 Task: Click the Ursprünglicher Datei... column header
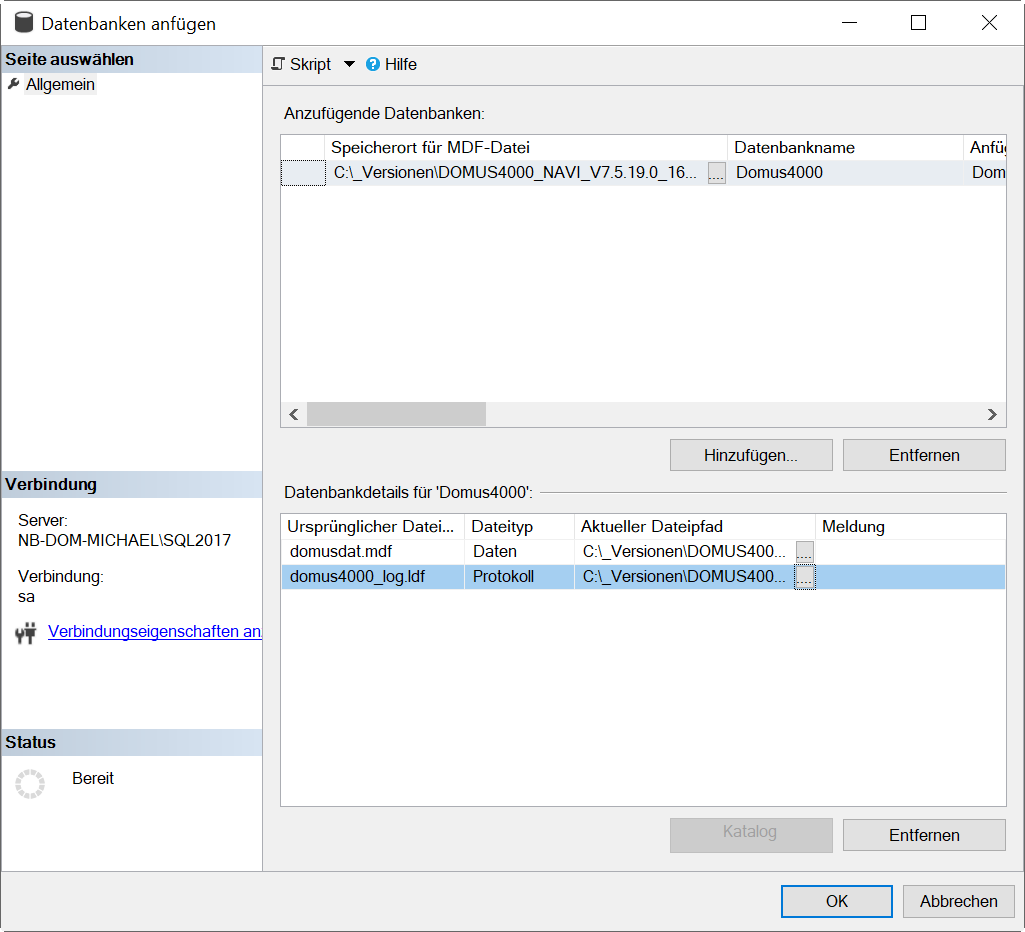373,527
